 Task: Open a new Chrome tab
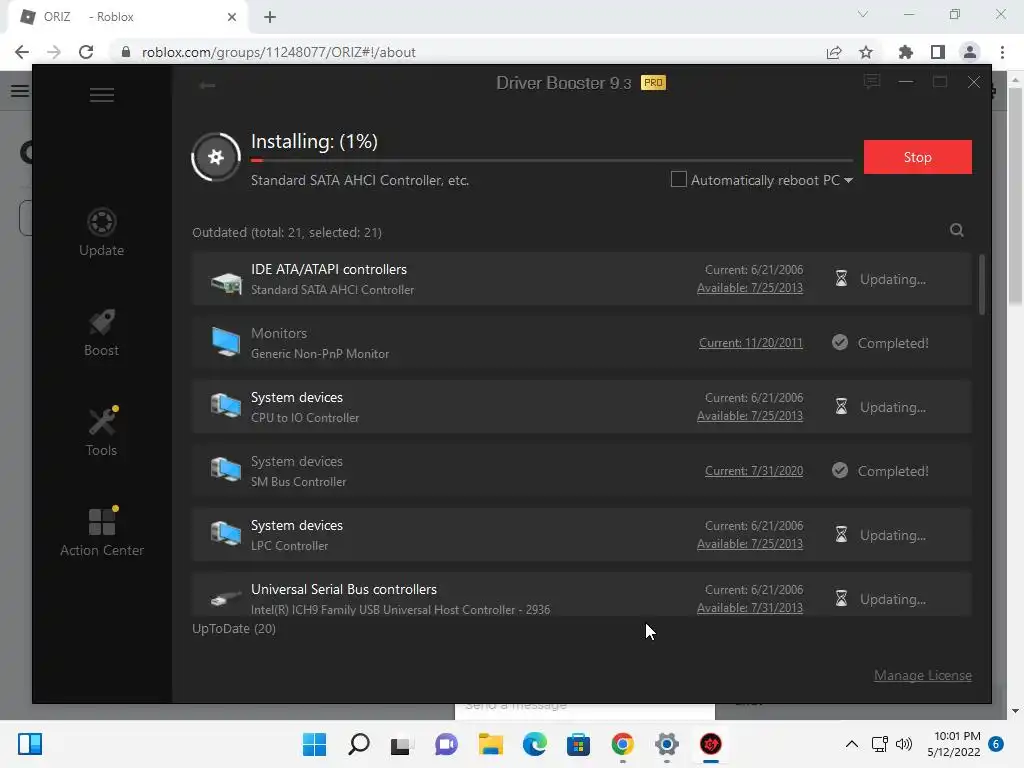(x=270, y=17)
